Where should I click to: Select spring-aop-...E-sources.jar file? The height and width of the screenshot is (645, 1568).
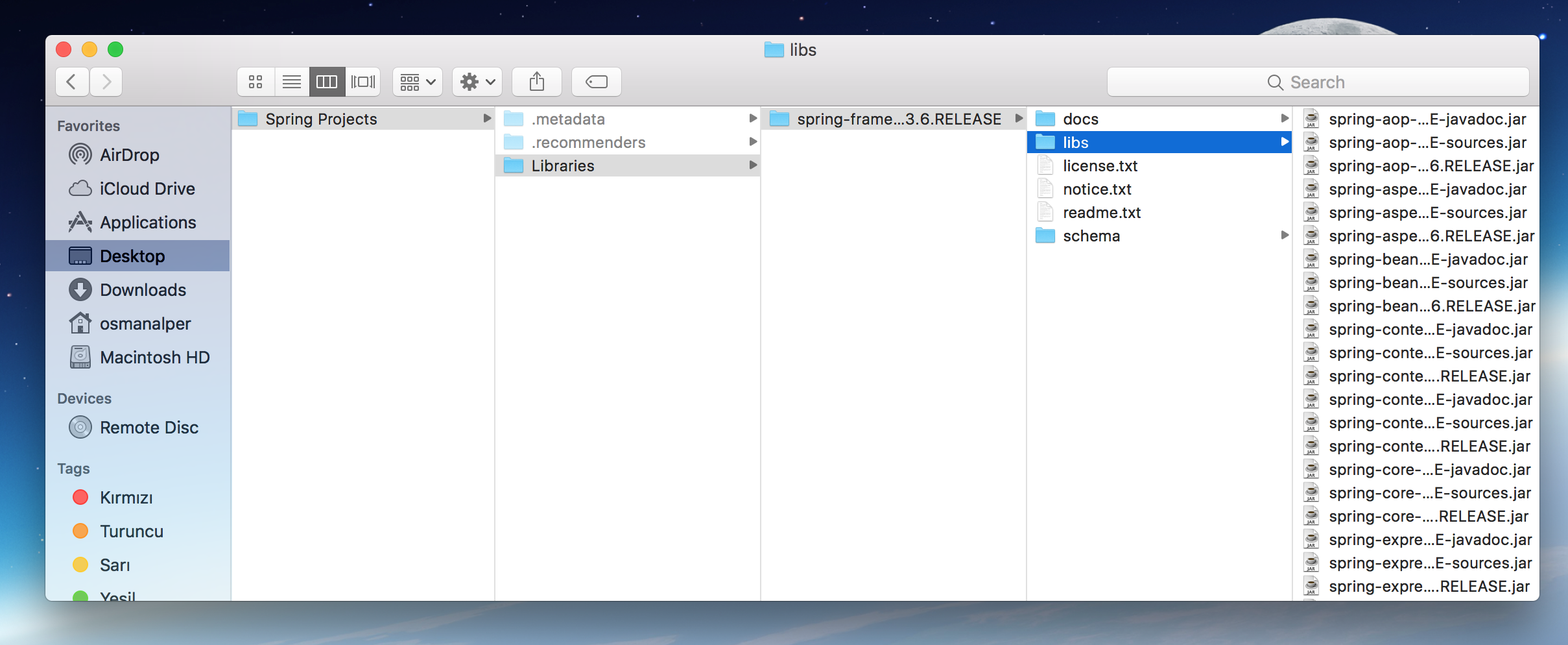click(x=1416, y=142)
